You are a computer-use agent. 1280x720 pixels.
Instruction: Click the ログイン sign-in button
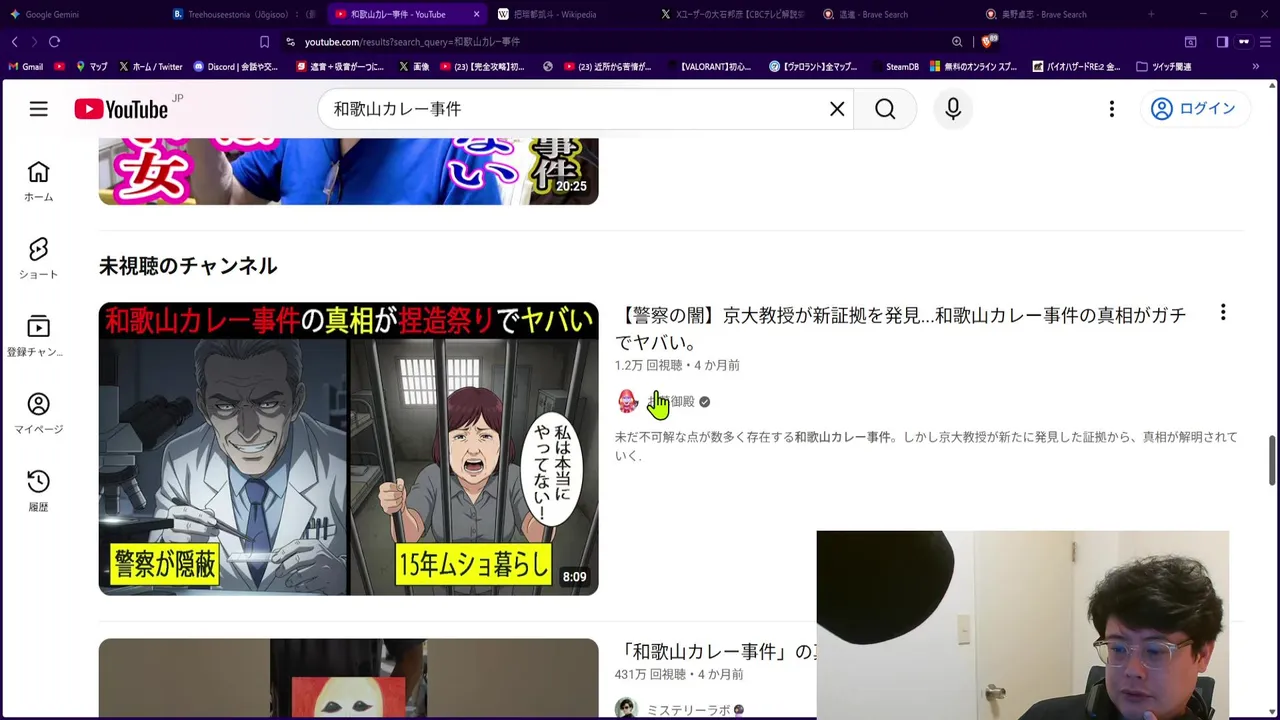coord(1194,109)
